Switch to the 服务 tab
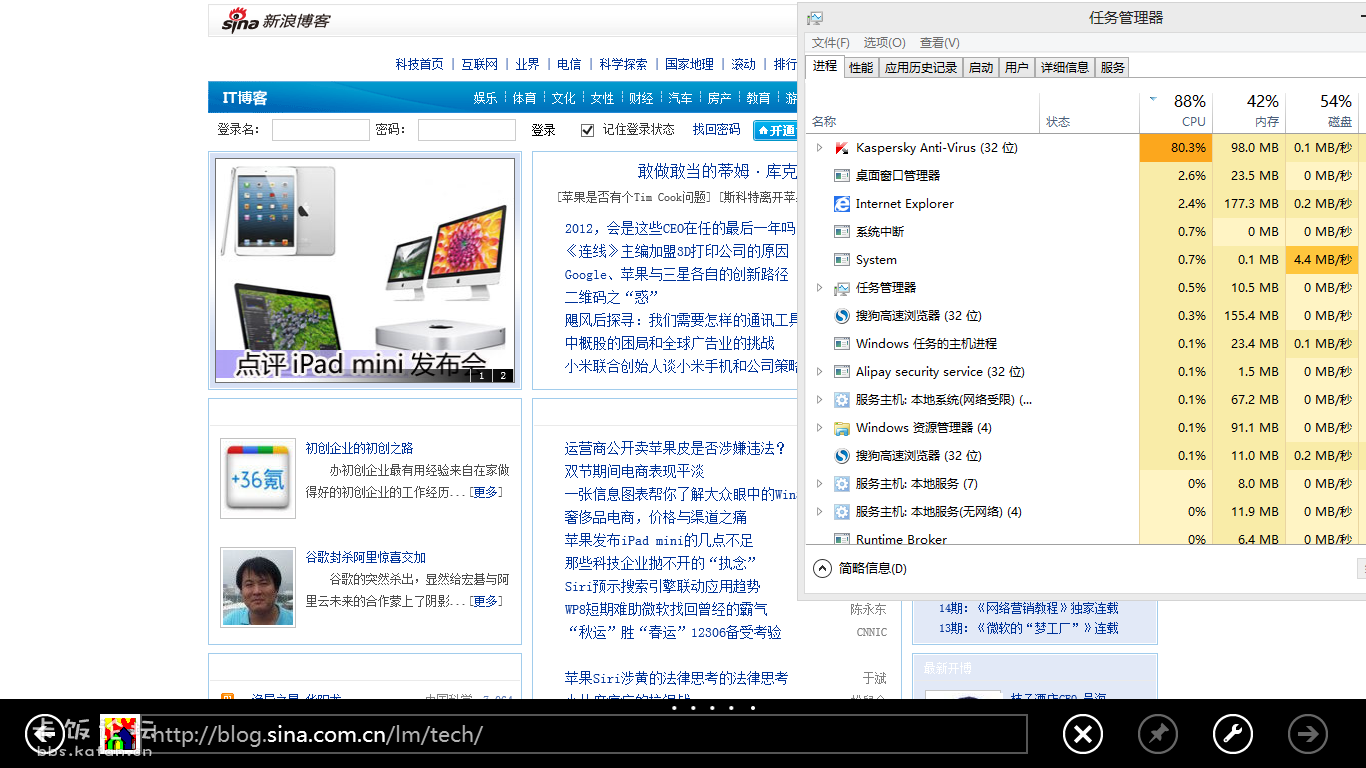Viewport: 1366px width, 768px height. click(x=1112, y=68)
